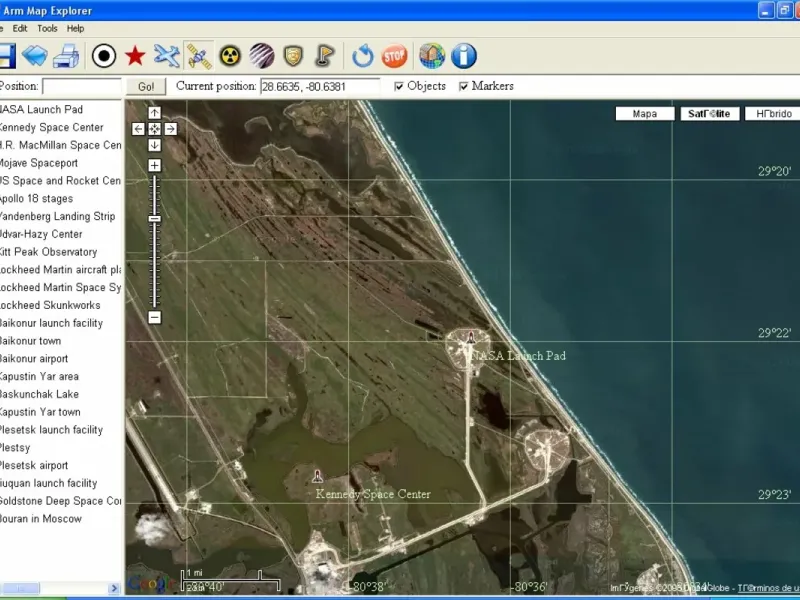Click the map zoom-in plus button
800x600 pixels.
(x=155, y=165)
